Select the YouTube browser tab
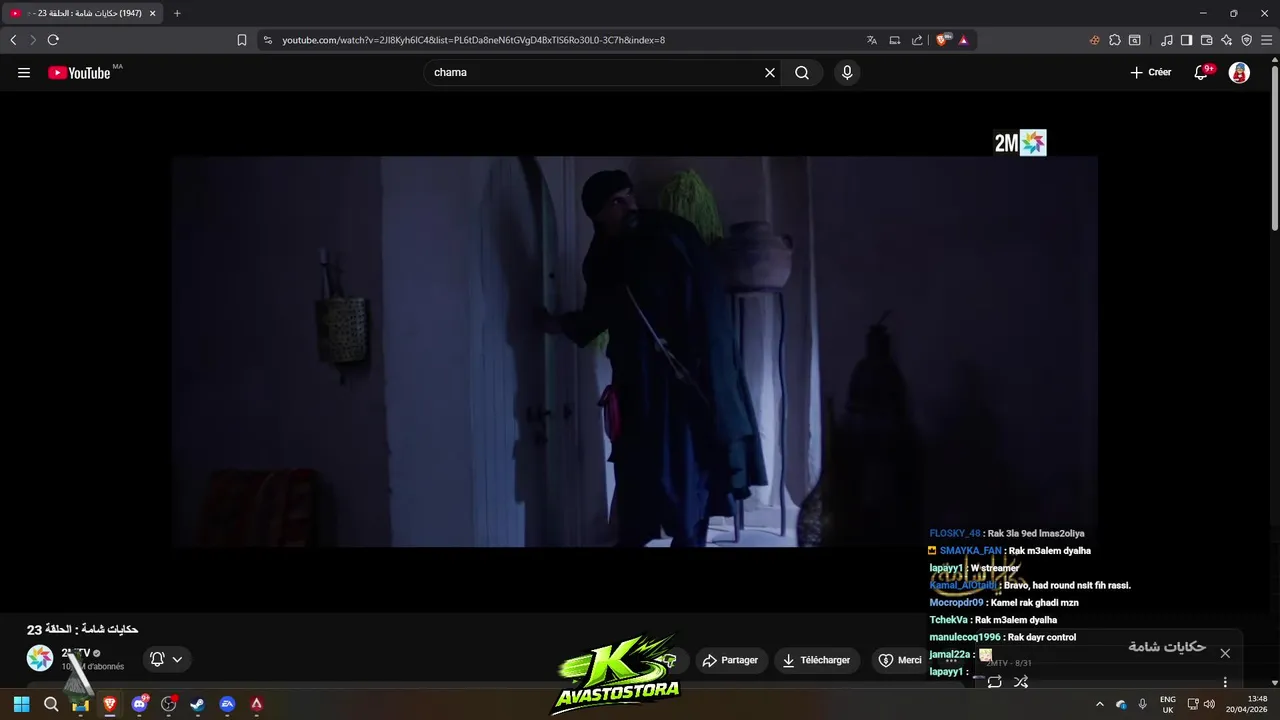 (82, 13)
